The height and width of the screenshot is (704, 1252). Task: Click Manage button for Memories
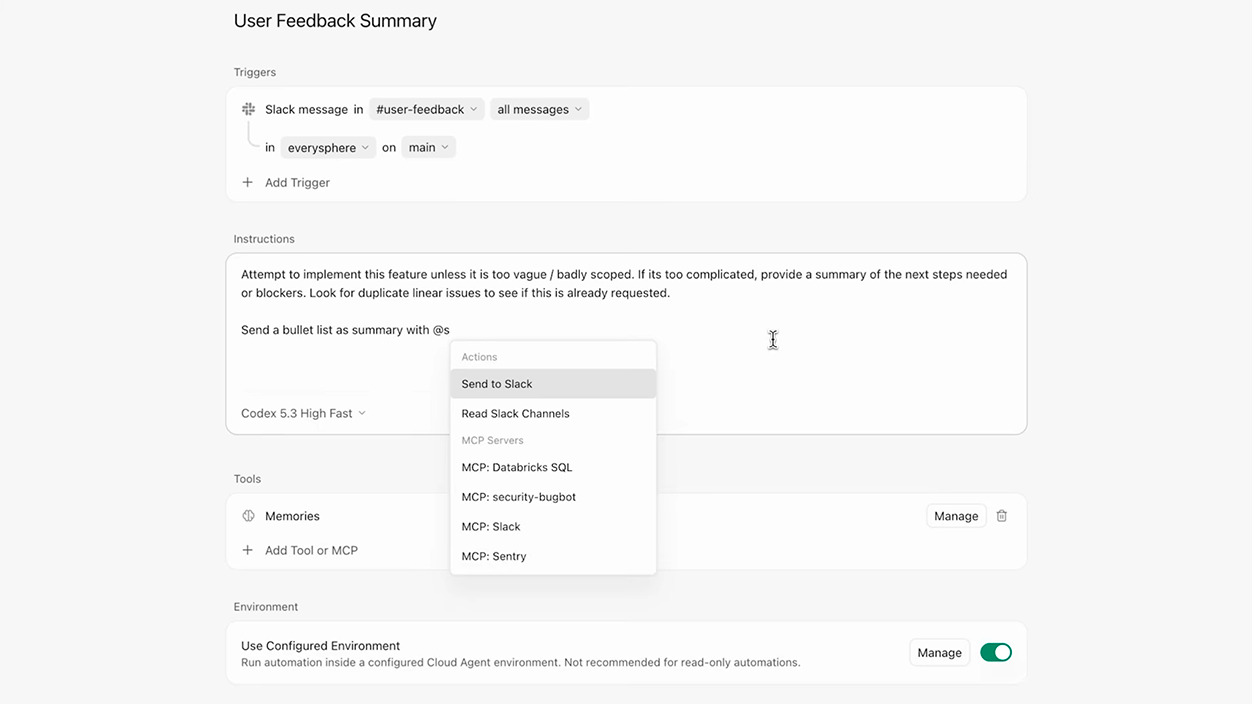coord(955,516)
